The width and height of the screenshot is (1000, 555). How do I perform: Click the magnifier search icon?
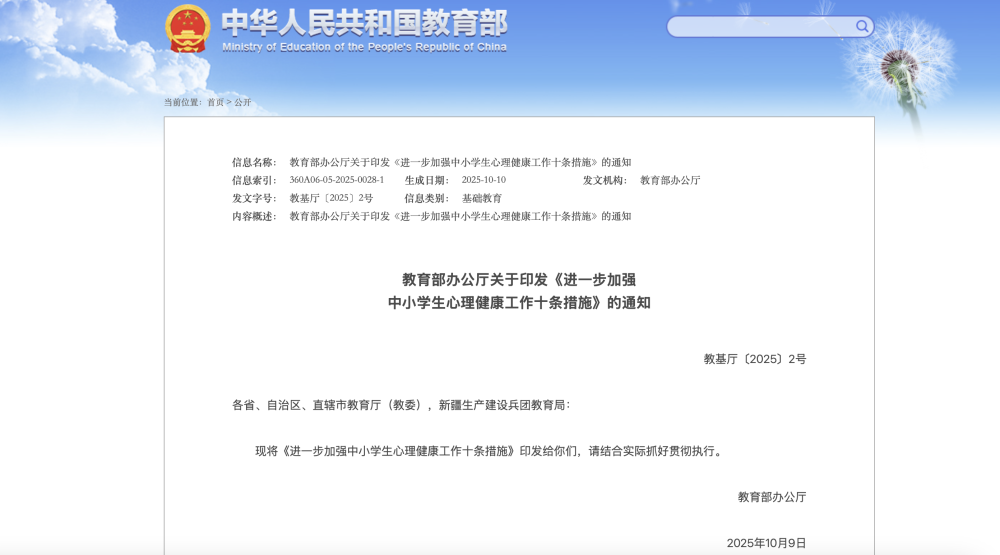pos(862,26)
